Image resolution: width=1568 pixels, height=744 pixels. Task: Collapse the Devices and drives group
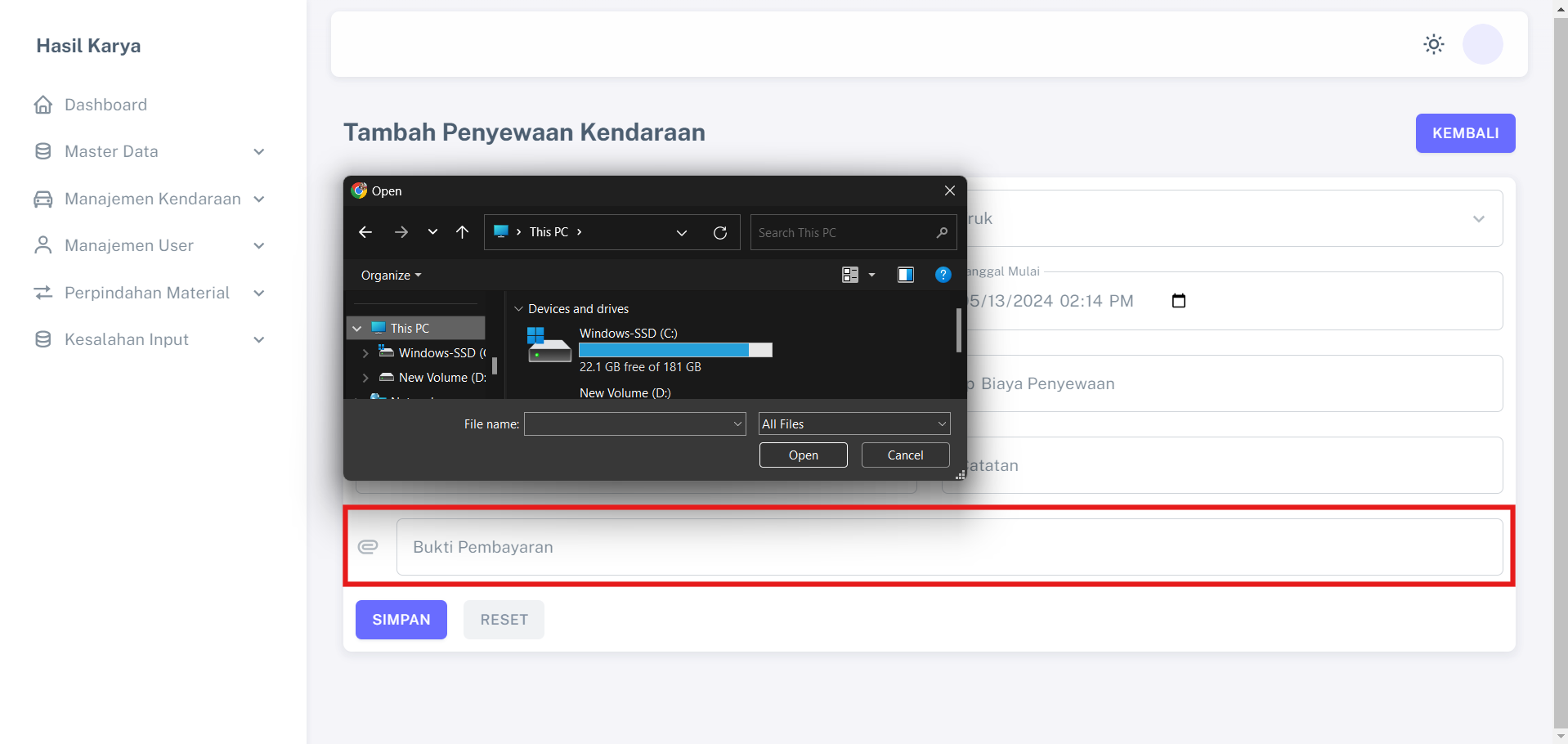518,309
